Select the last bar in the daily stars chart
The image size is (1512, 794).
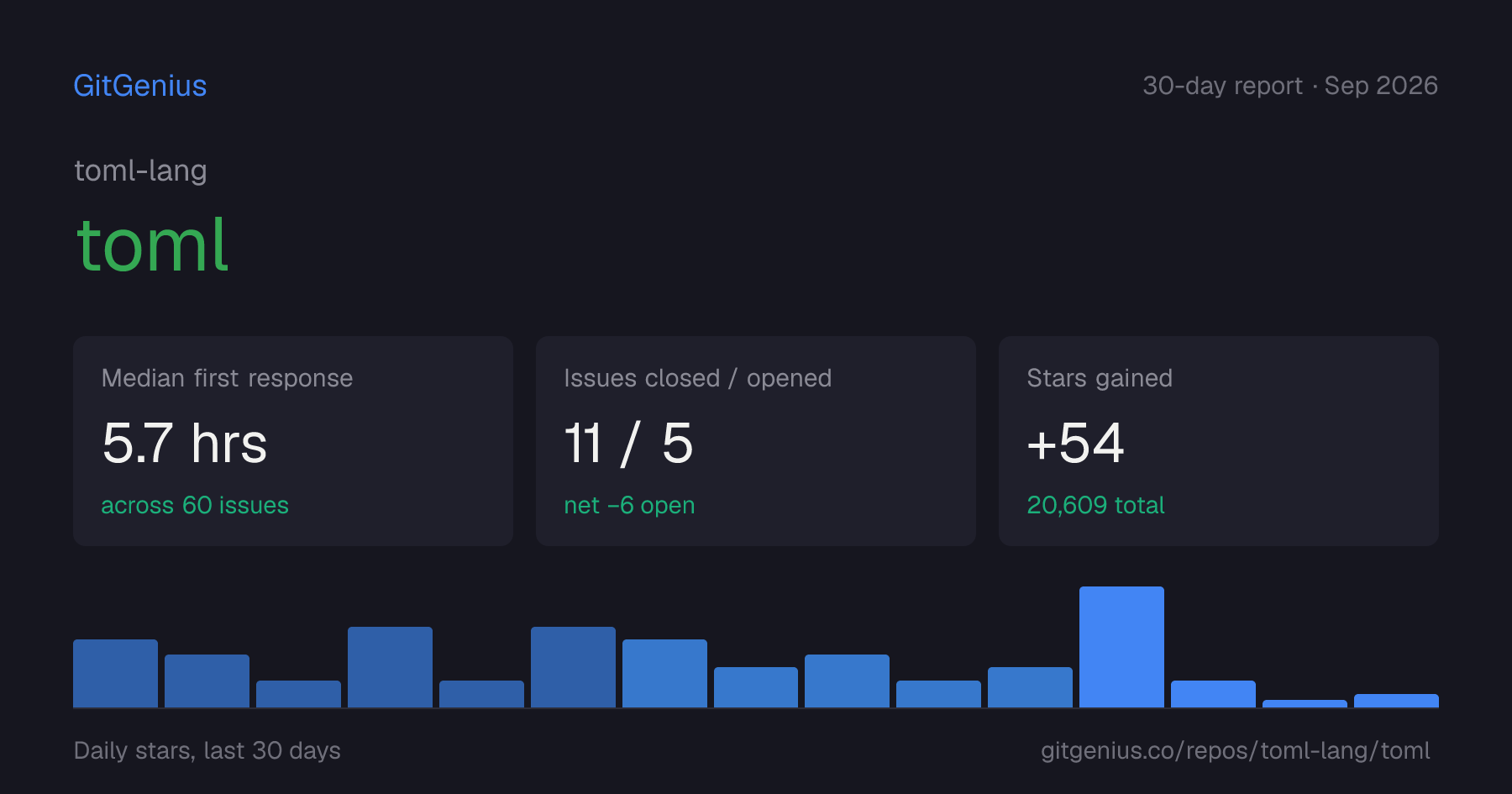tap(1396, 701)
